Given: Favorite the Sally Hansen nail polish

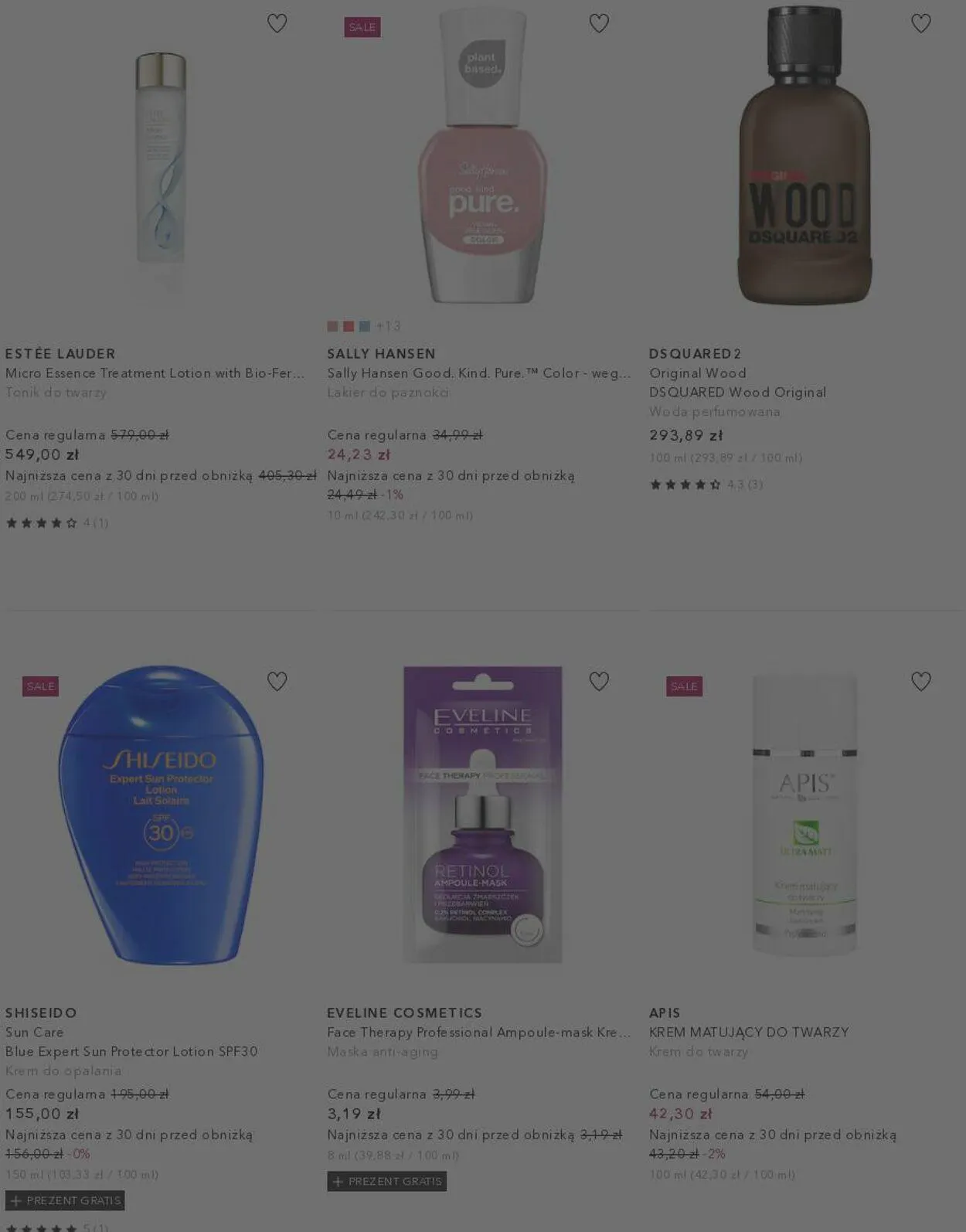Looking at the screenshot, I should click(x=599, y=23).
